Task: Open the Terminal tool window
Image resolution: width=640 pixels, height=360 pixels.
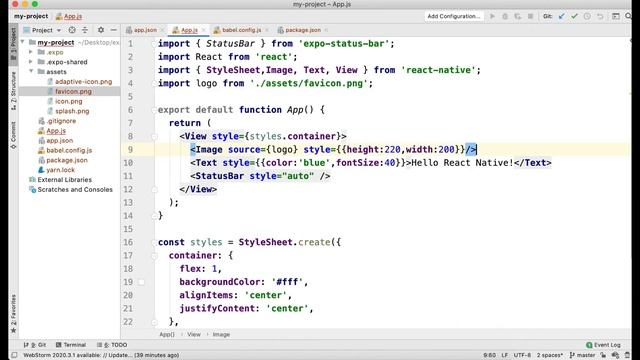Action: point(71,345)
